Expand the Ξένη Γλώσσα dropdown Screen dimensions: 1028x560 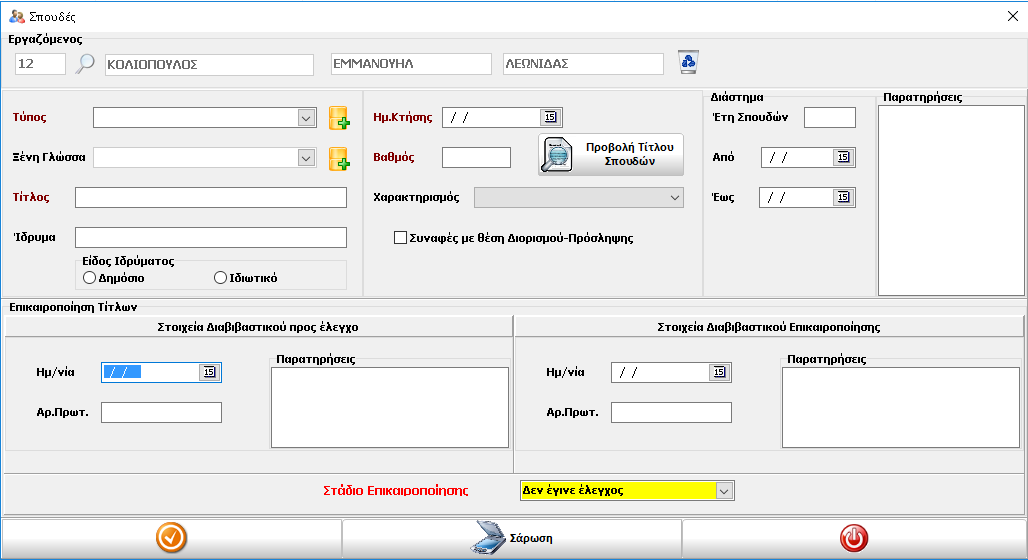click(306, 158)
